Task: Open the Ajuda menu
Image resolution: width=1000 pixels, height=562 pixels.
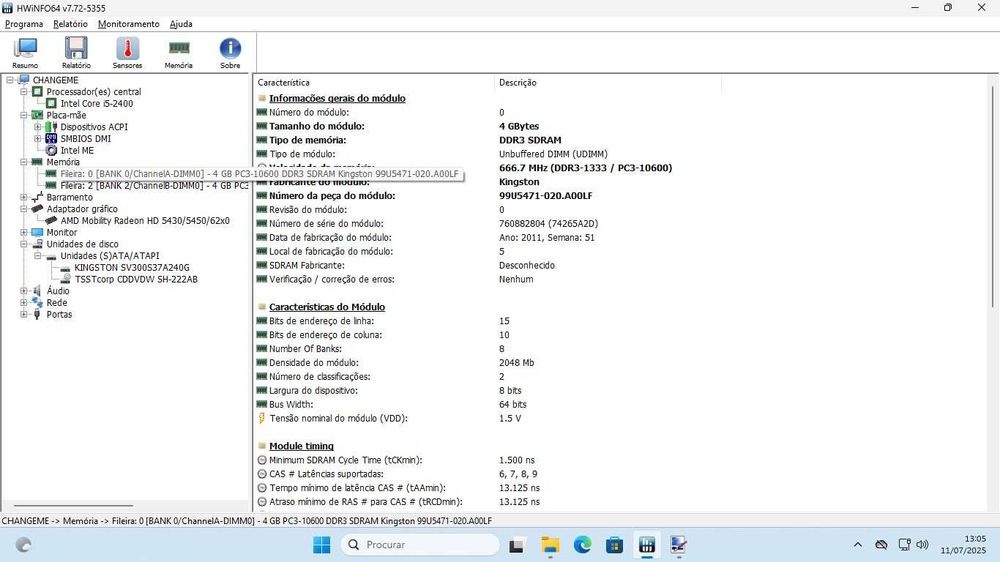Action: pyautogui.click(x=181, y=24)
